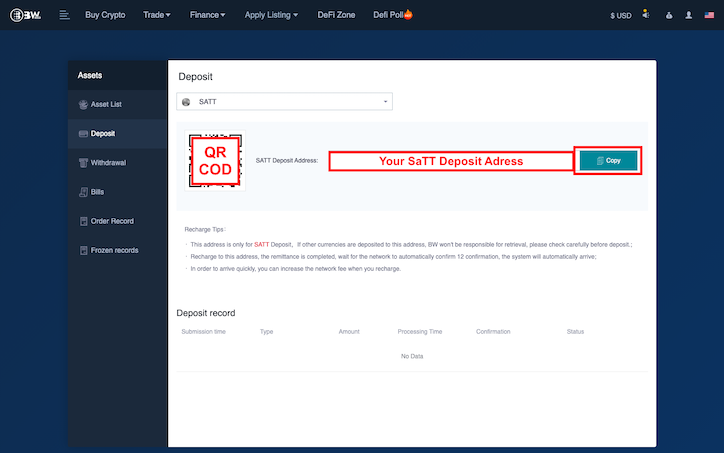Click Processing Time column header
724x453 pixels.
point(420,332)
